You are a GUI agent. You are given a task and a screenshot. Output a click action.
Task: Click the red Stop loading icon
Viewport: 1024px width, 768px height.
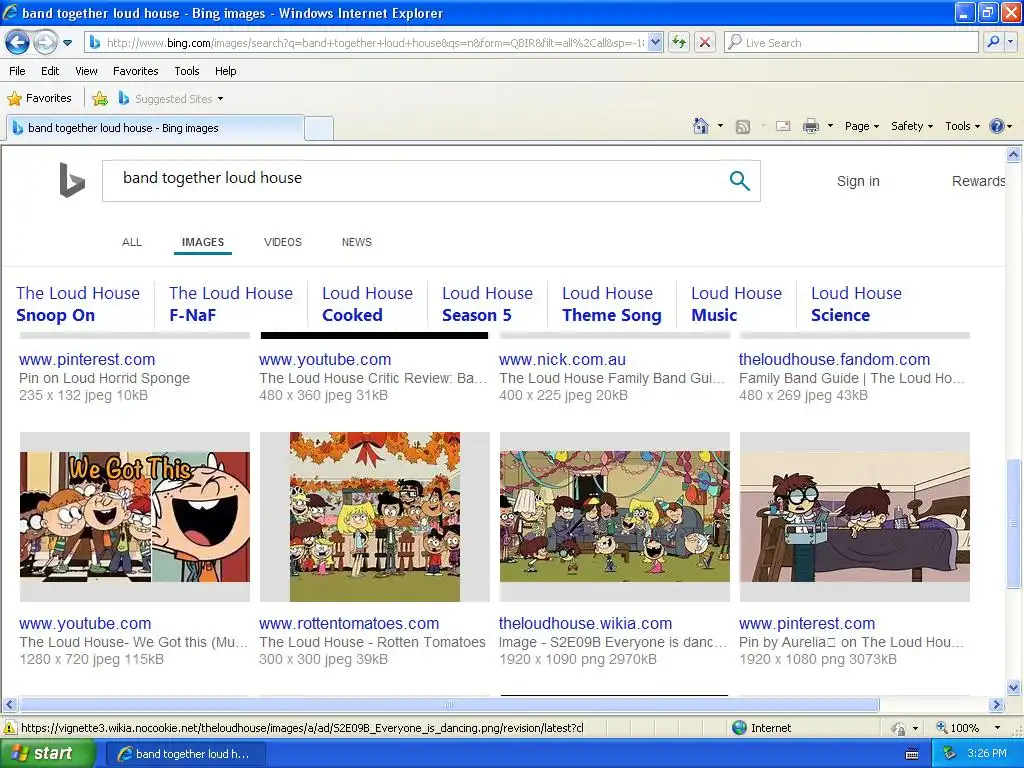705,42
